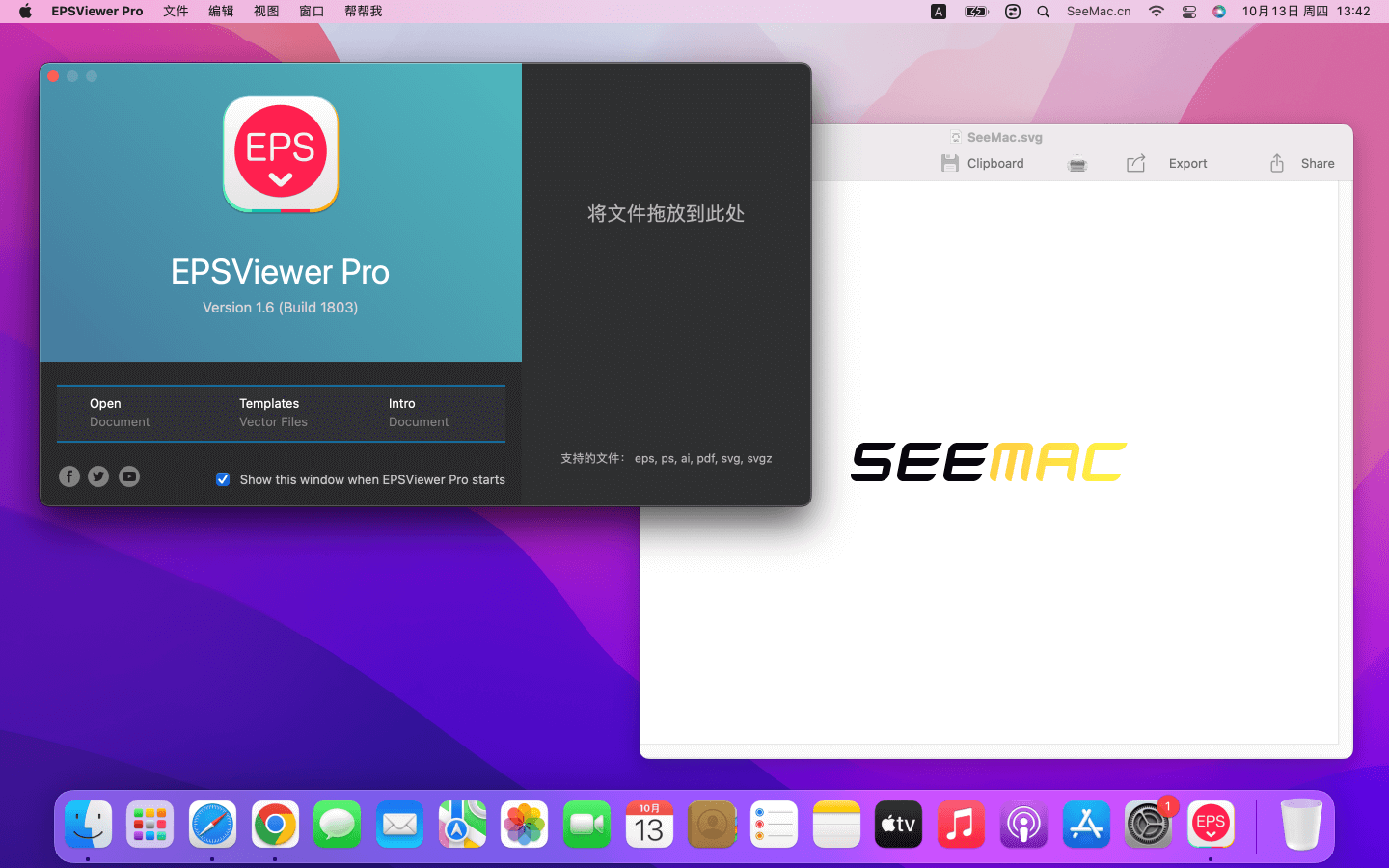
Task: Click the SEEMAC logo in document canvas
Action: [x=989, y=462]
